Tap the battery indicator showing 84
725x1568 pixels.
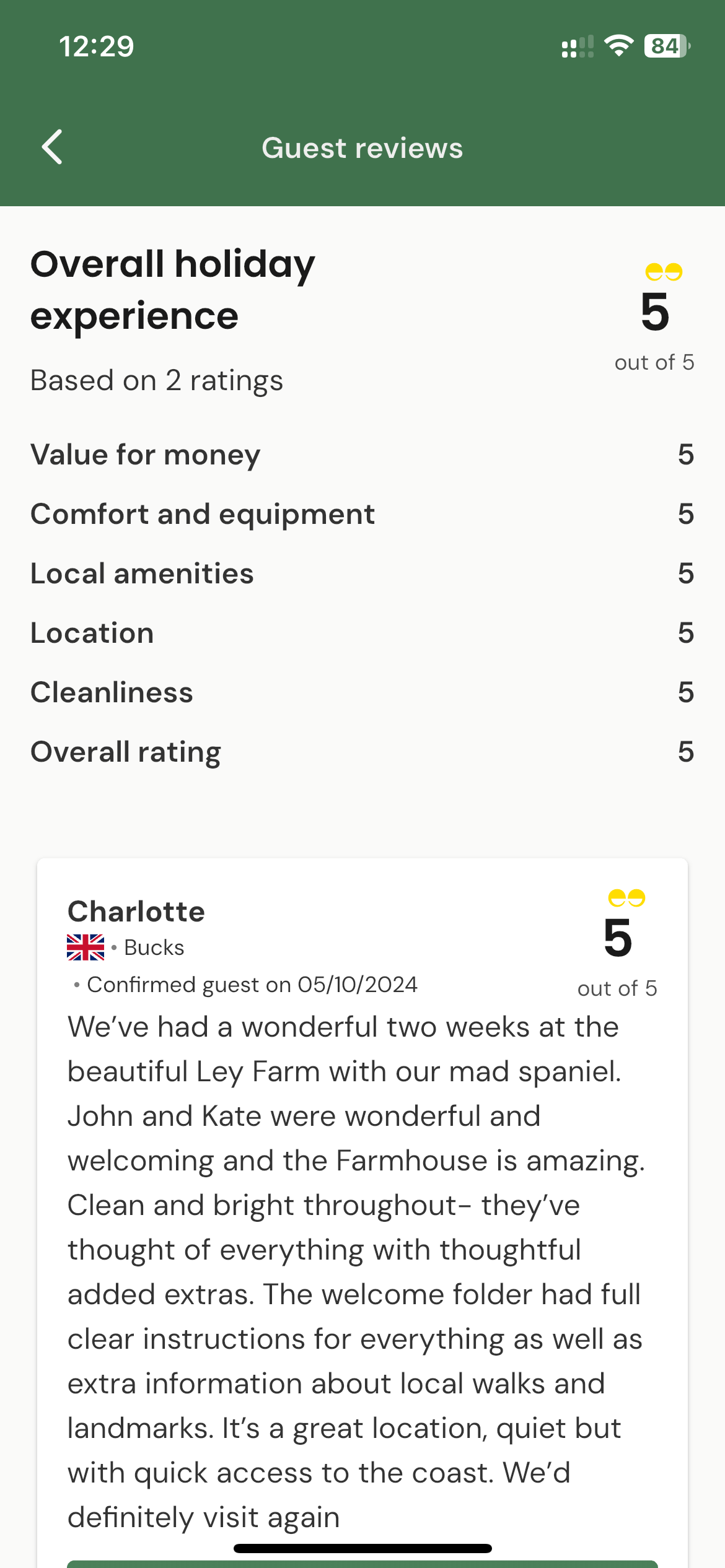[667, 46]
